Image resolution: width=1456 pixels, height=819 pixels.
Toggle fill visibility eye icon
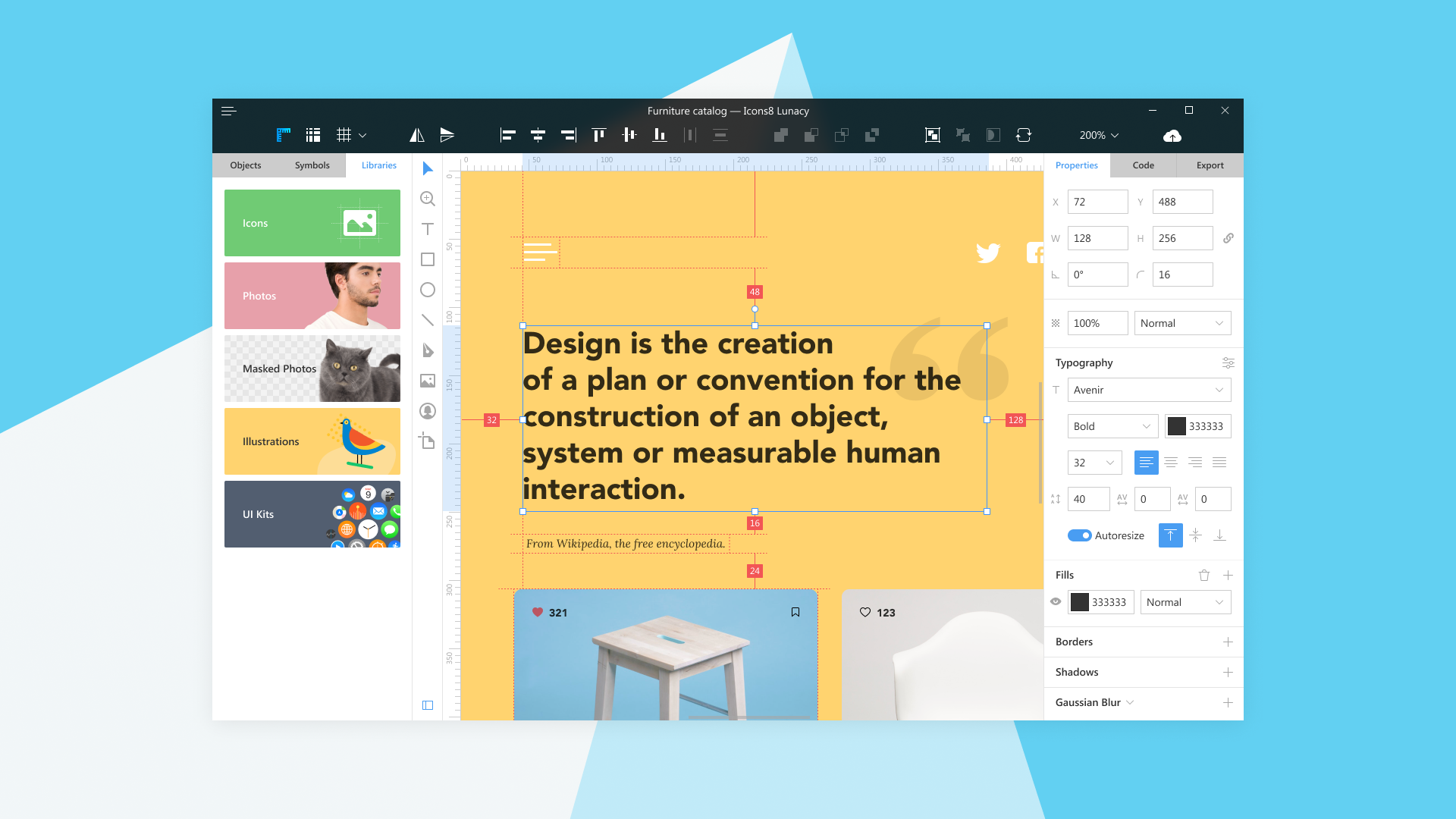1055,602
